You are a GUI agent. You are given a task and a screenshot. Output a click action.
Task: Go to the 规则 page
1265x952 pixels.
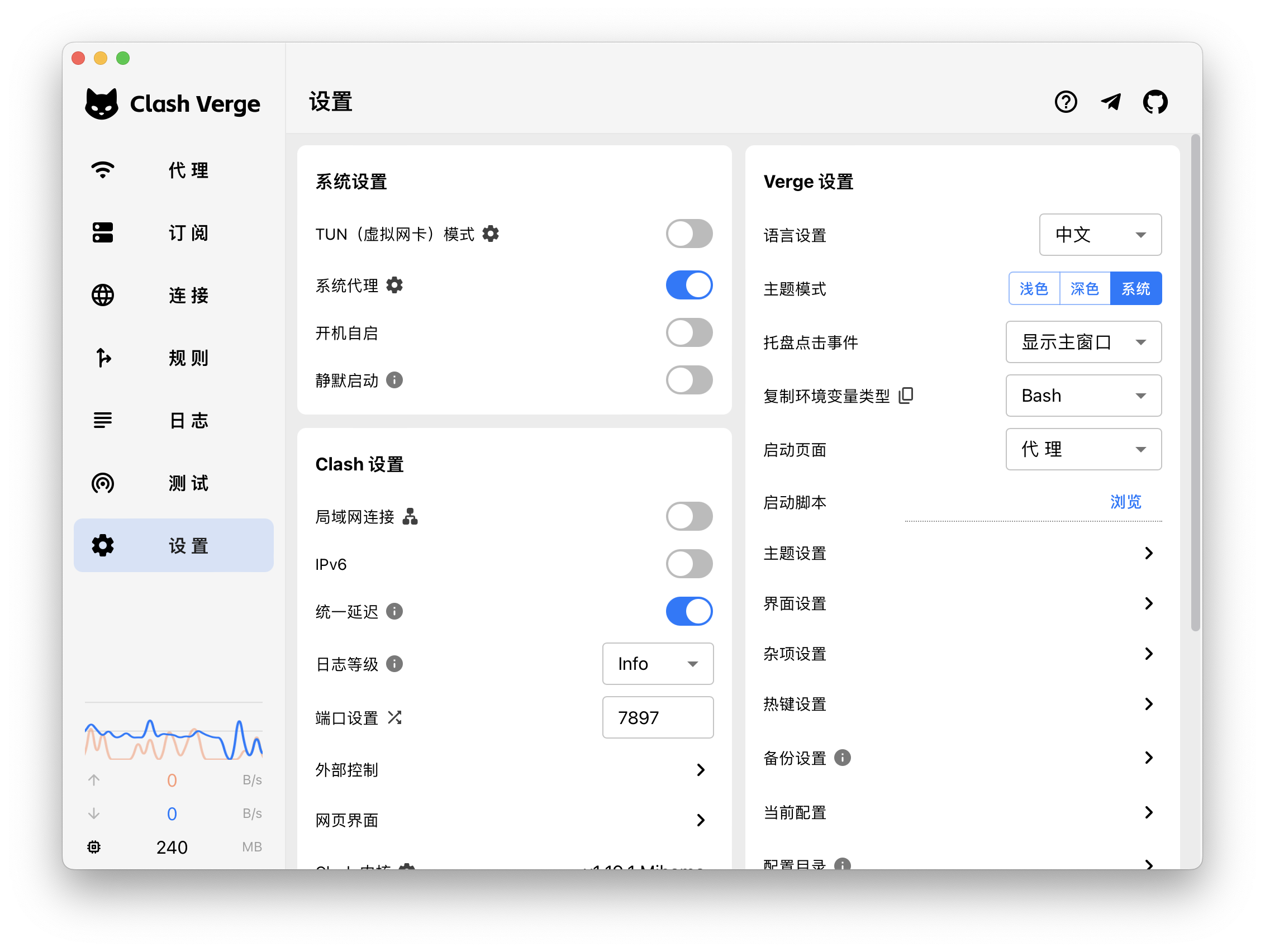click(174, 358)
